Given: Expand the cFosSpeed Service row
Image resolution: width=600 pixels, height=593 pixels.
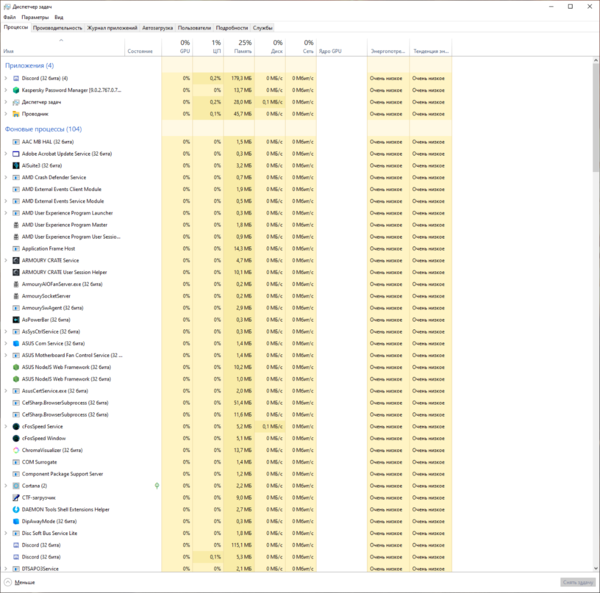Looking at the screenshot, I should [x=6, y=427].
